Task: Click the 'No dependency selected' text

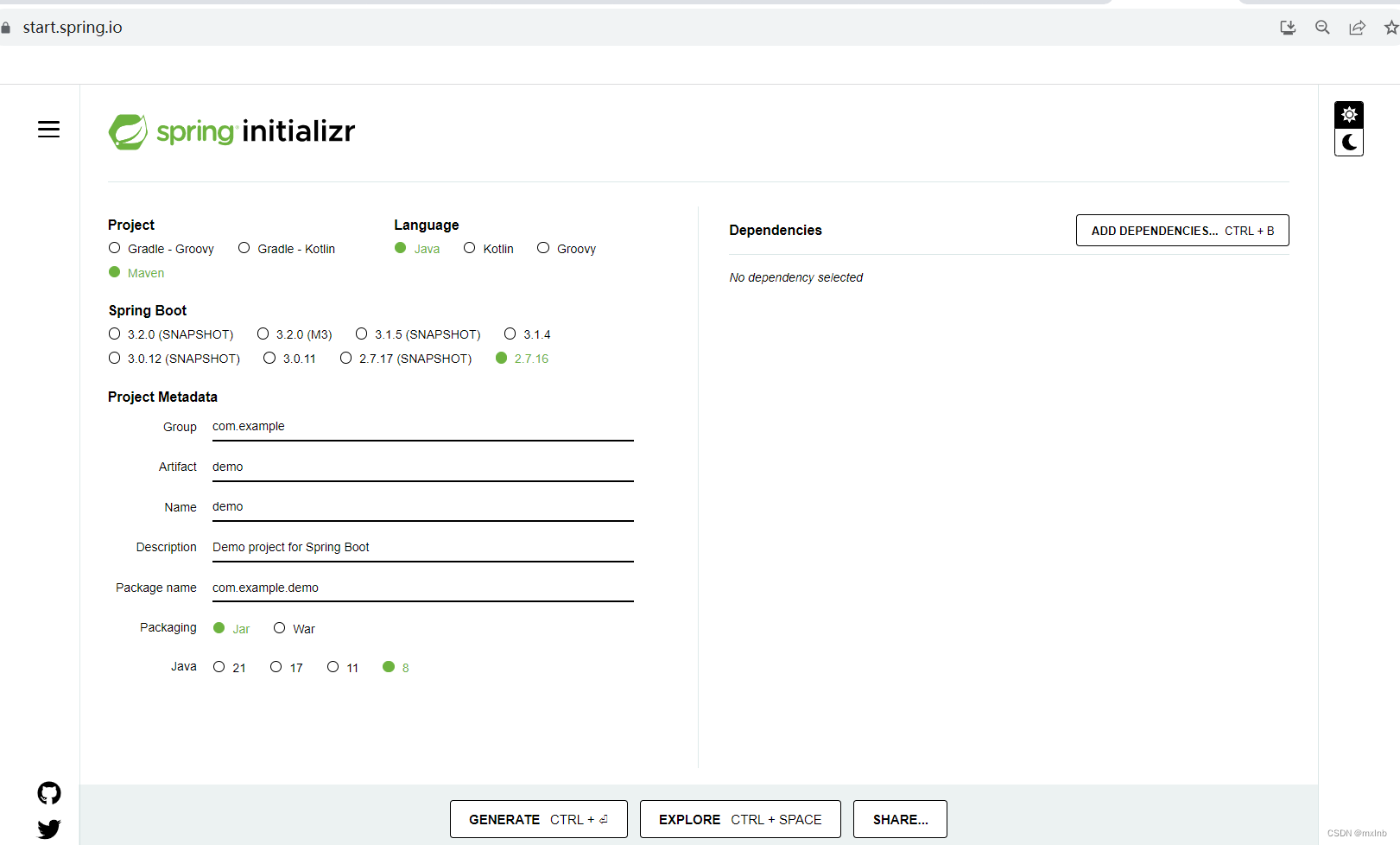Action: 796,277
